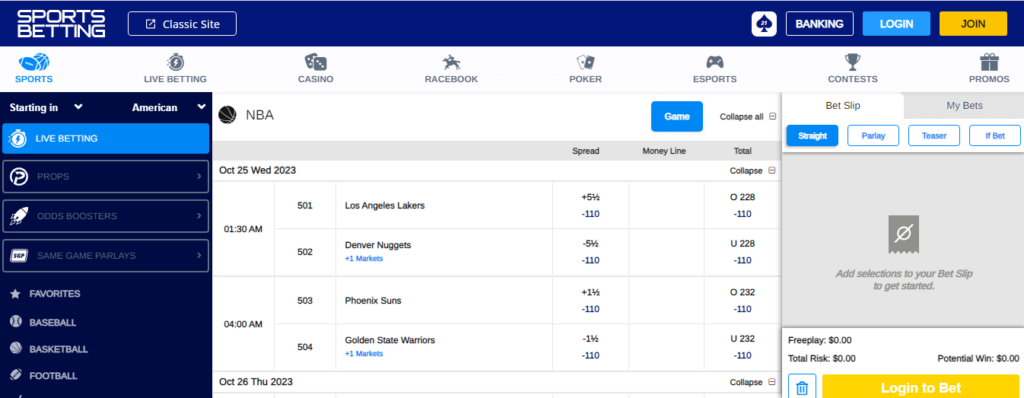Open the Starting in dropdown
Image resolution: width=1024 pixels, height=398 pixels.
point(46,108)
